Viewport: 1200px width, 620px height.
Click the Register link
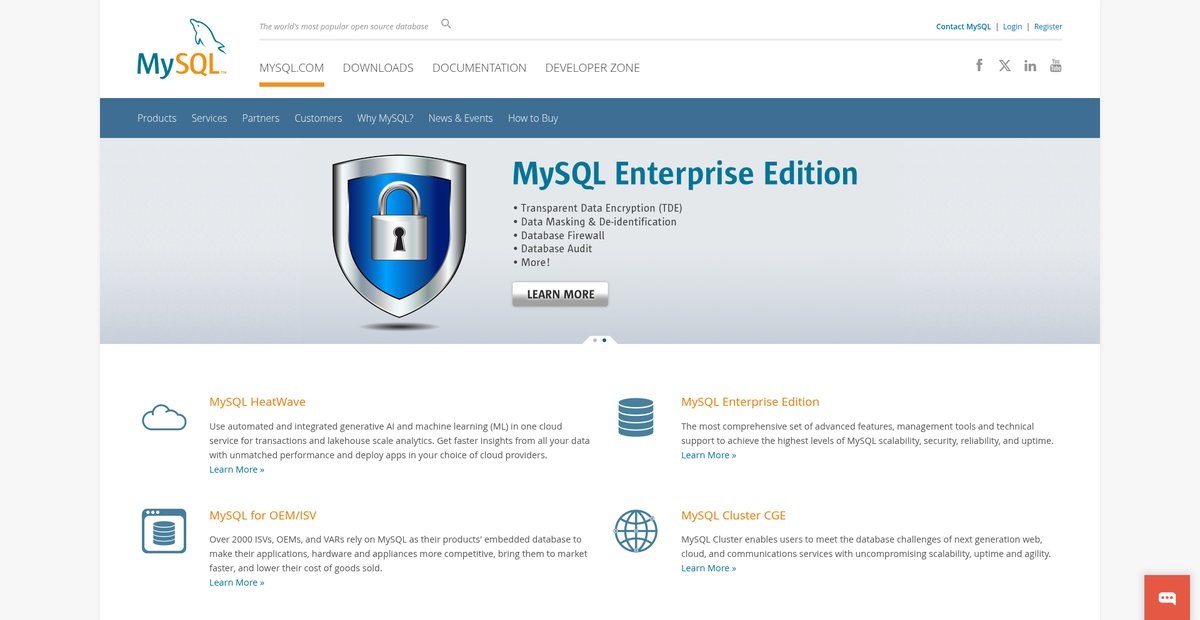point(1048,27)
